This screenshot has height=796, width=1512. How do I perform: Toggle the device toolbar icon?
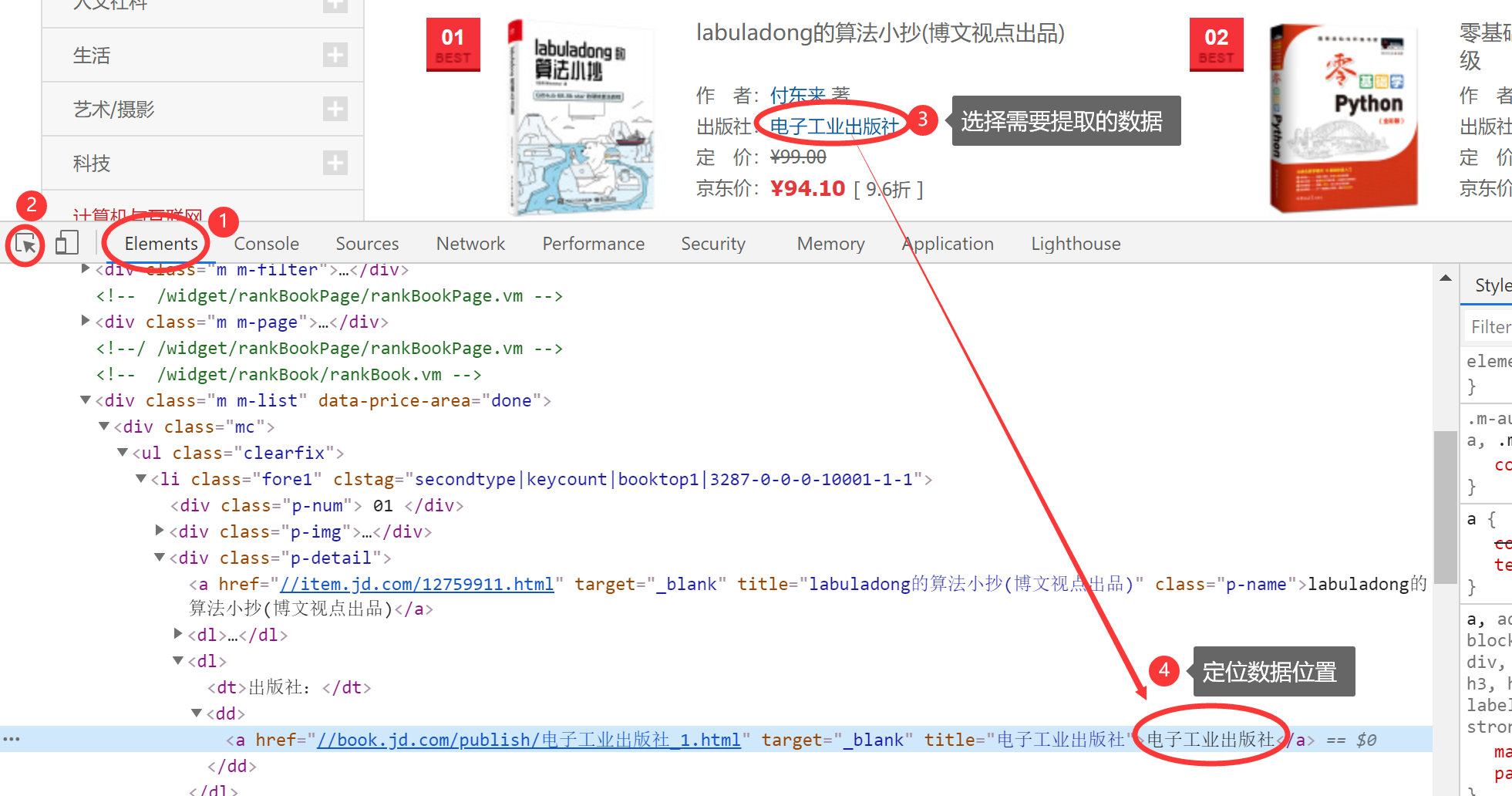point(67,243)
